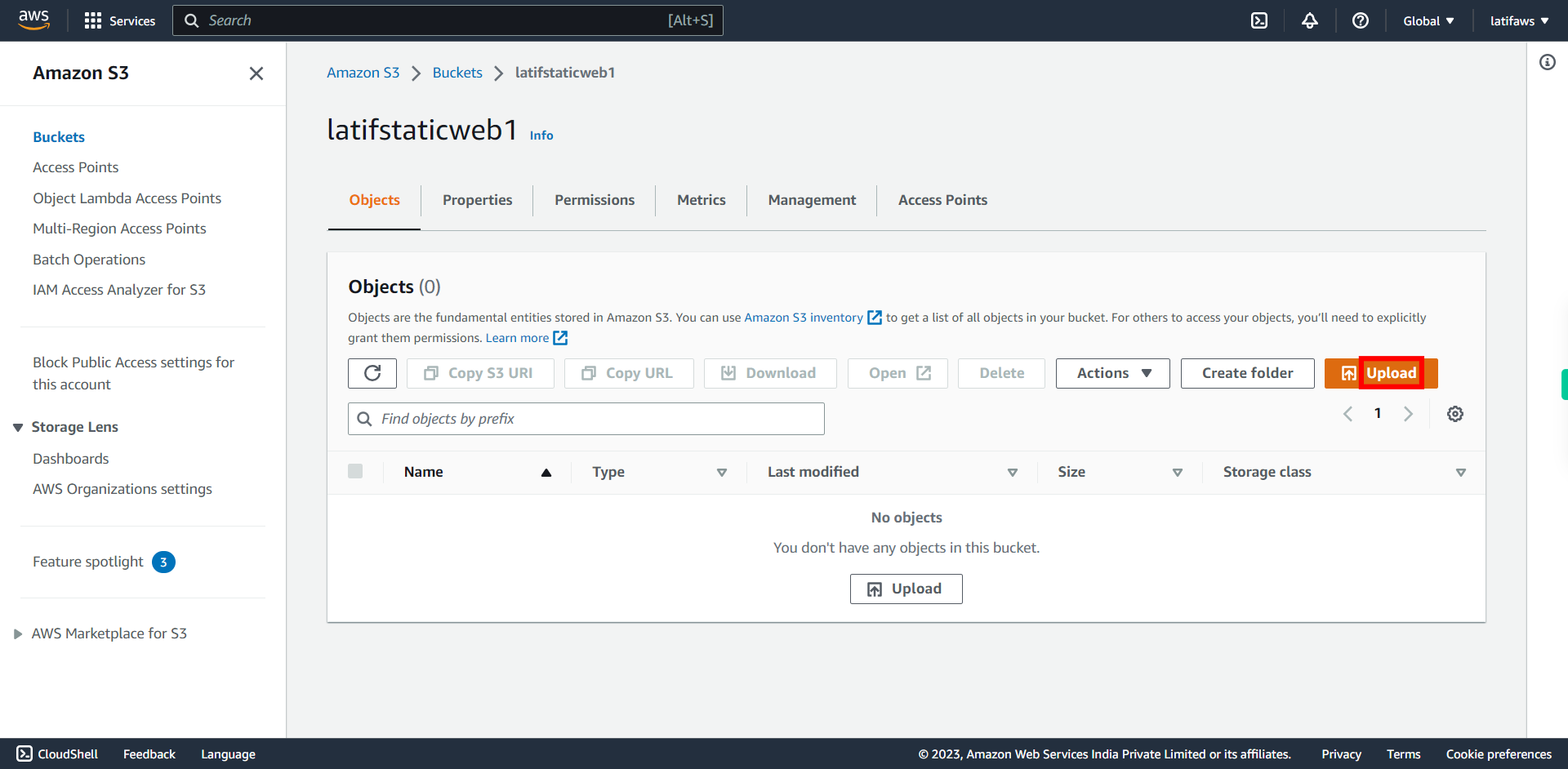Click the search magnifier in top bar
The image size is (1568, 769).
tap(192, 21)
